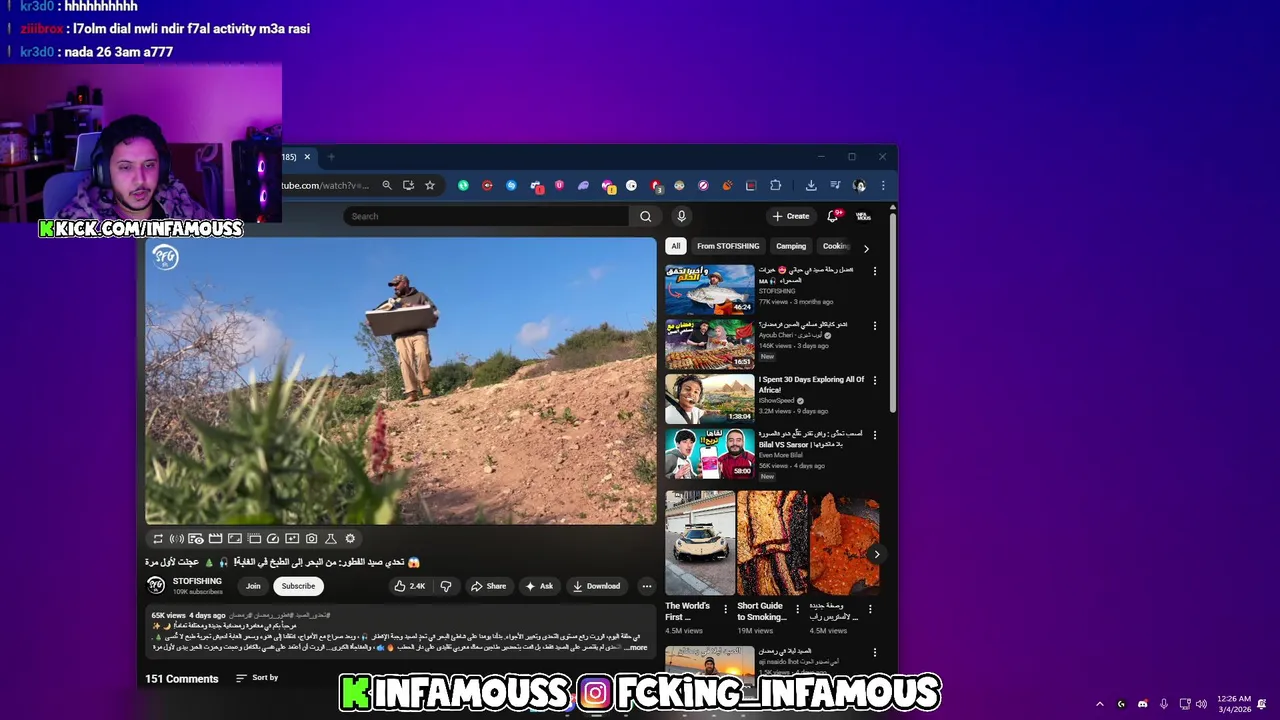Click the install app icon in address bar
The height and width of the screenshot is (720, 1280).
point(408,185)
